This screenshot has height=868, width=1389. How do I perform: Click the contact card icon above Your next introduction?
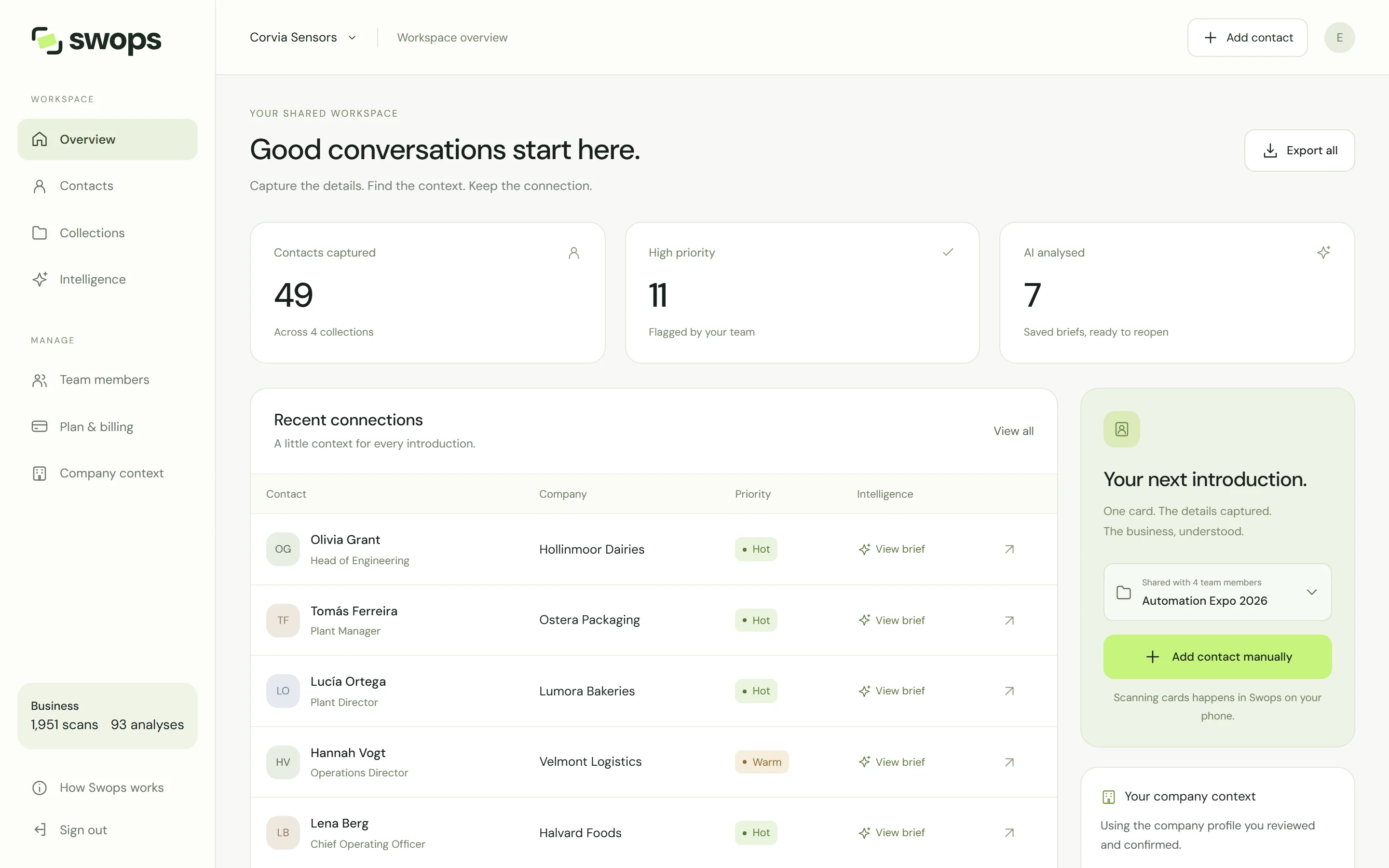point(1121,429)
